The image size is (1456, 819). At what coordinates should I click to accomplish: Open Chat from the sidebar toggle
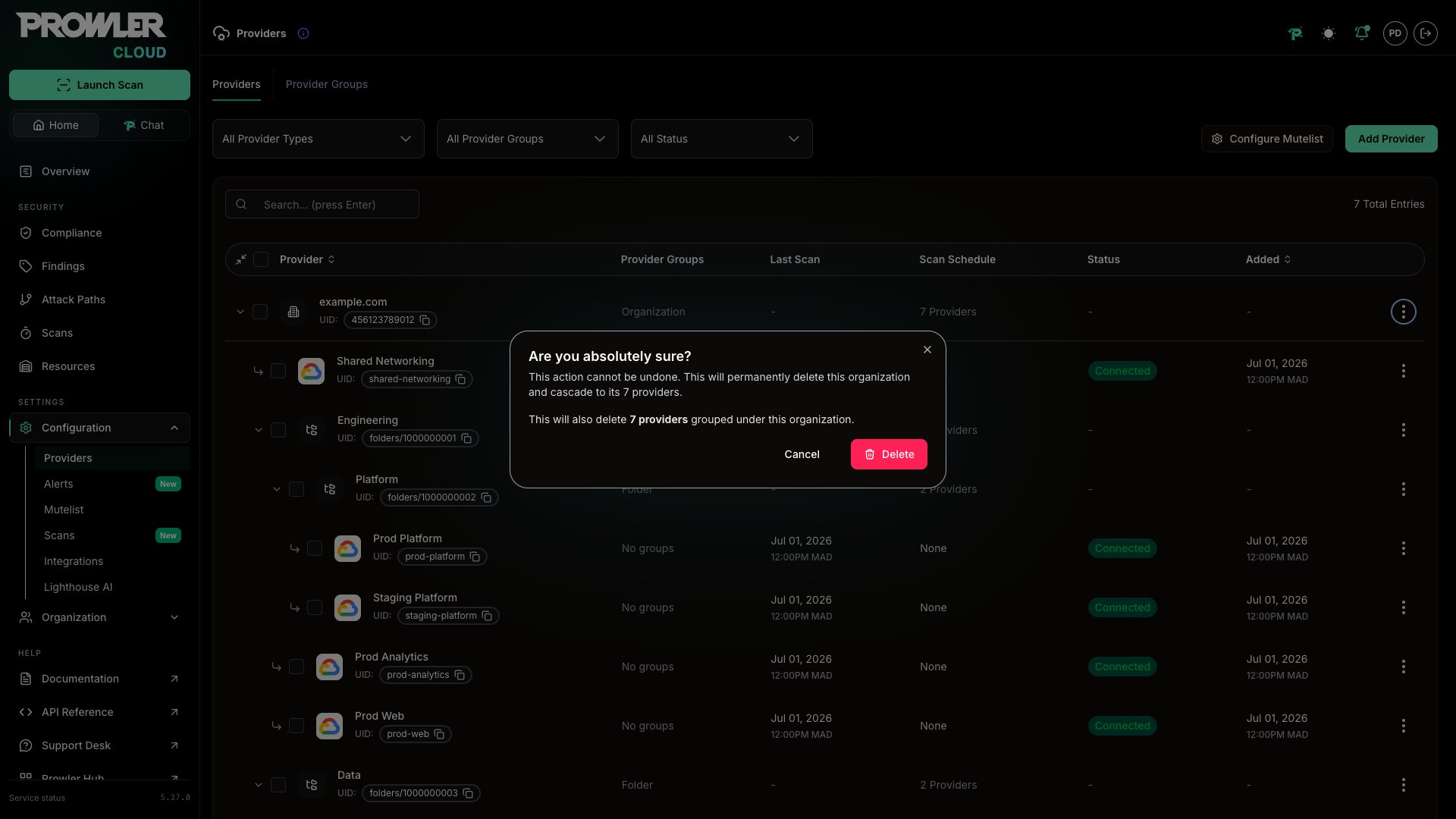click(144, 125)
